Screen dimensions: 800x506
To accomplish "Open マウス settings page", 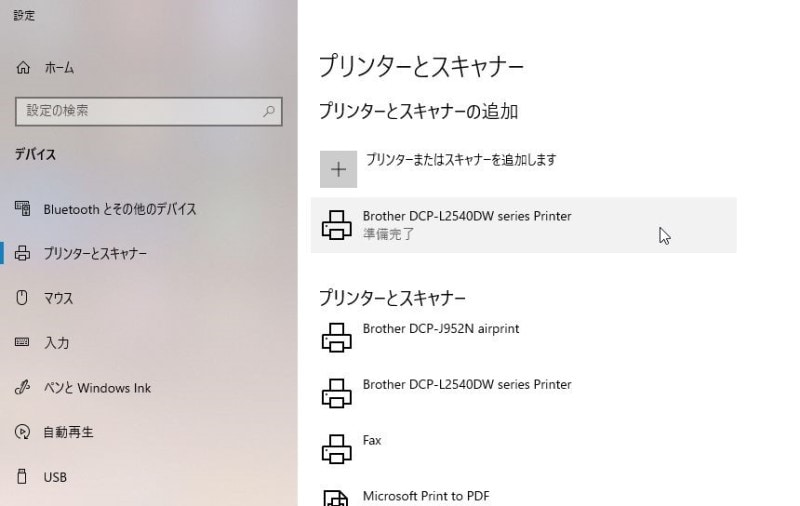I will (58, 298).
